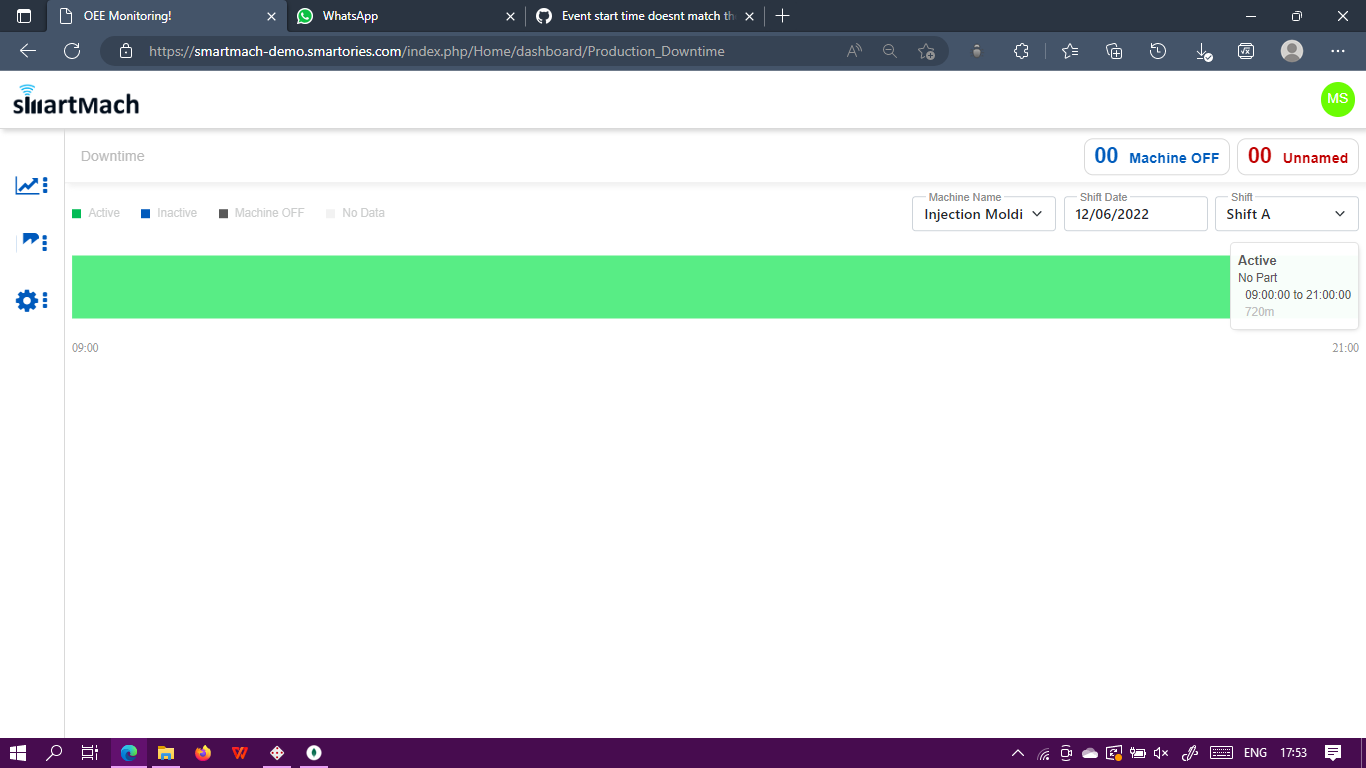Open the analytics chart view in the sidebar
Screen dimensions: 1366x768
coord(27,185)
